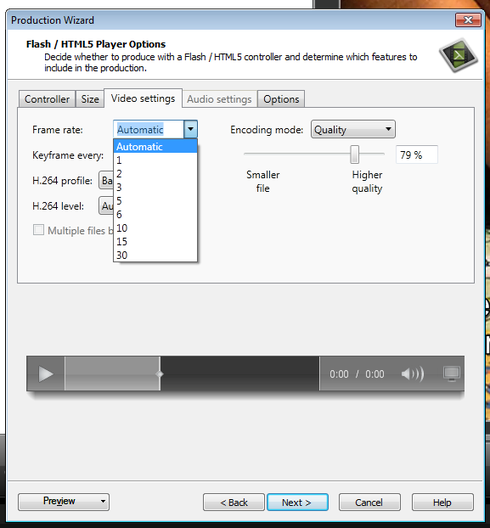Viewport: 490px width, 528px height.
Task: Select frame rate 10 from list
Action: click(155, 228)
